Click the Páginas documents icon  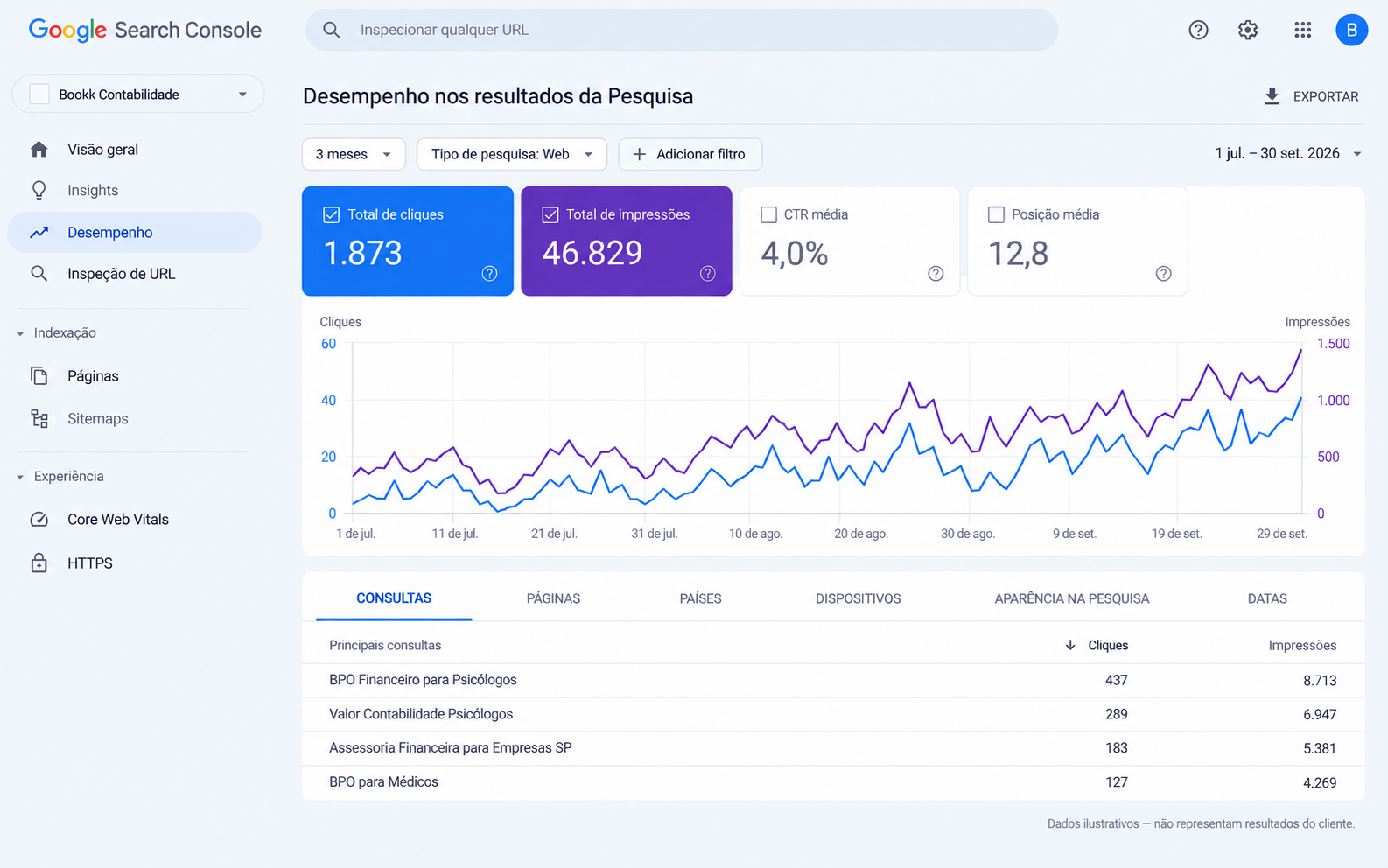tap(39, 376)
